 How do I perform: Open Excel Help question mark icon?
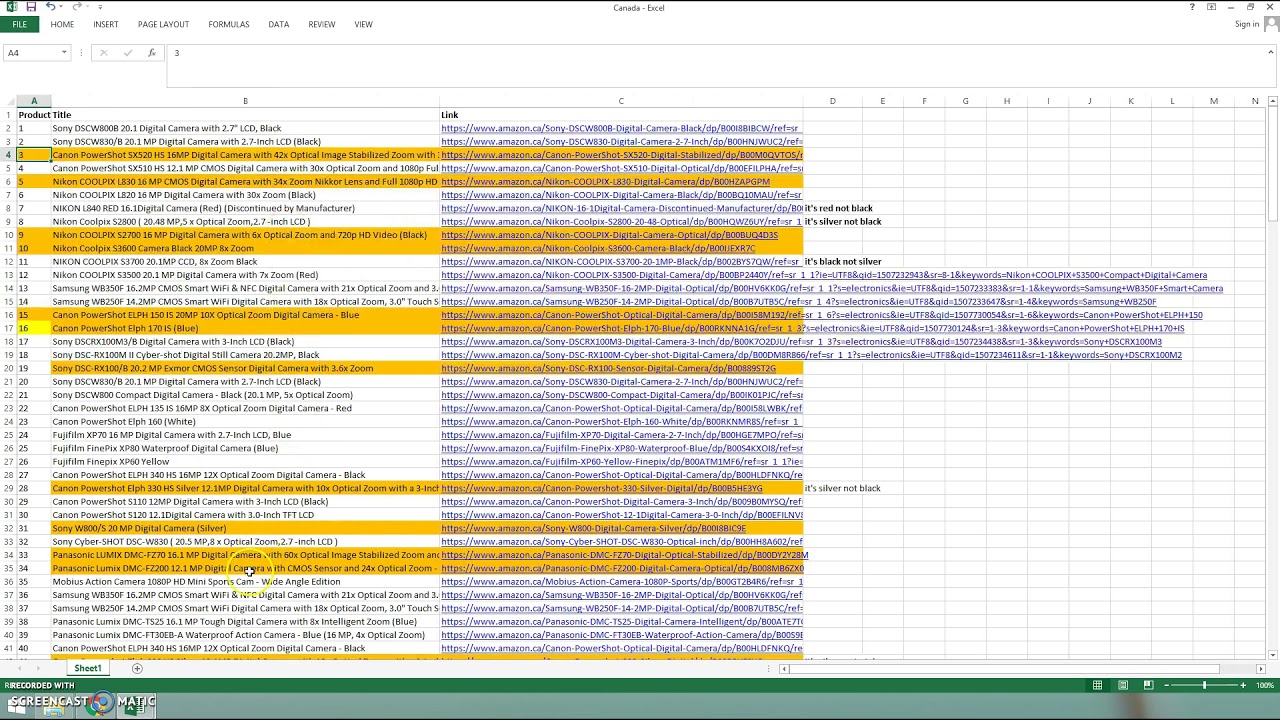(1192, 7)
